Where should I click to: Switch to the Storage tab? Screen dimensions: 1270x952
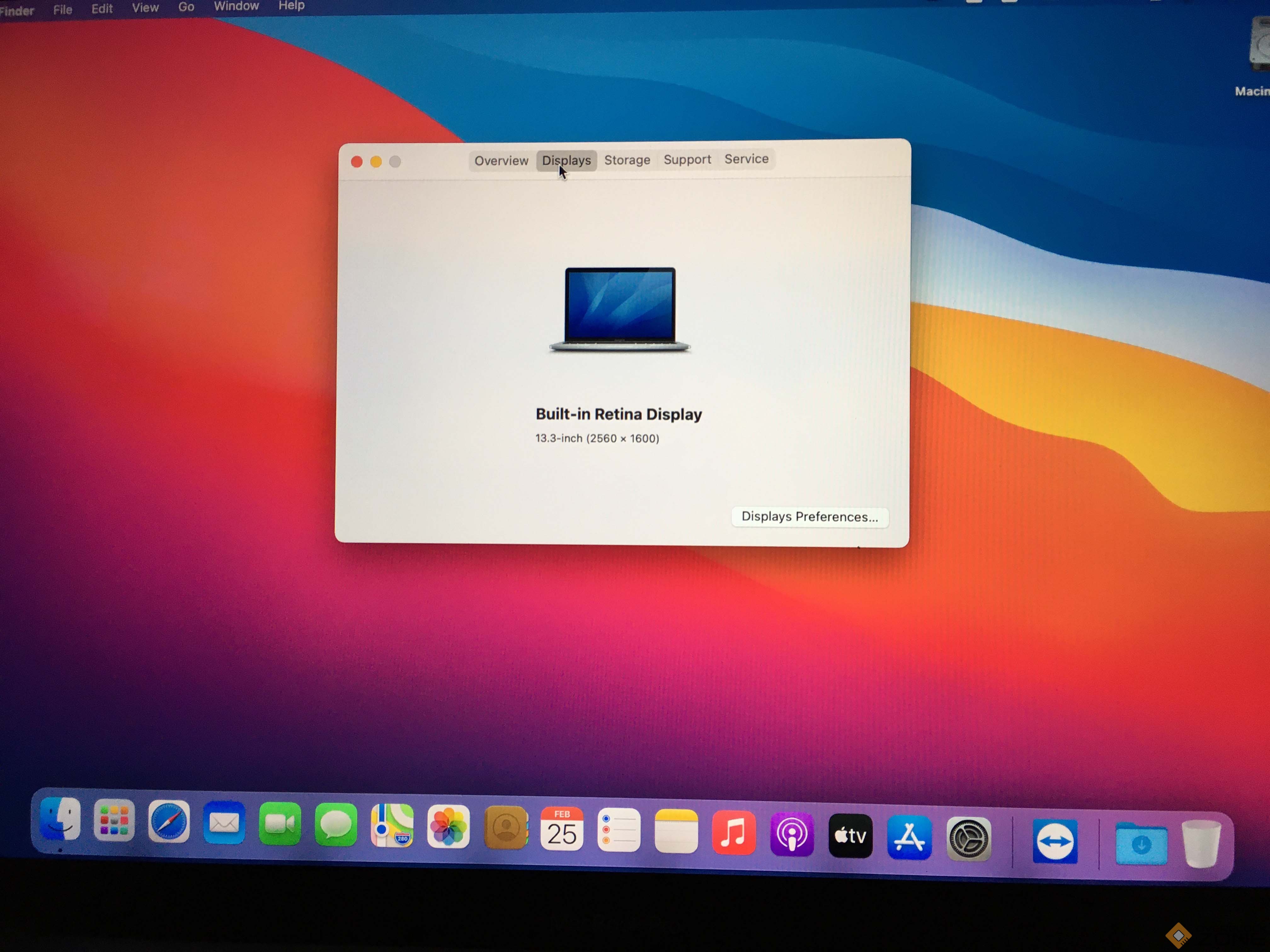[x=627, y=160]
